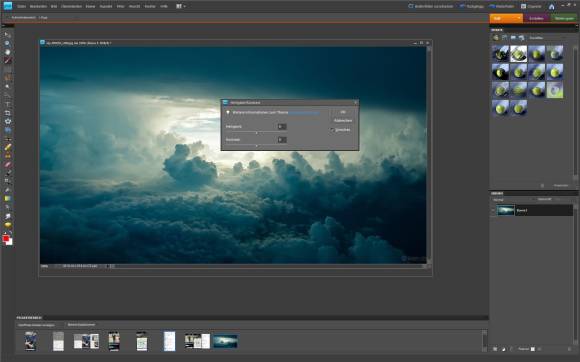Toggle the lock transparency checkbox in Layers panel
The width and height of the screenshot is (580, 362).
pos(533,349)
